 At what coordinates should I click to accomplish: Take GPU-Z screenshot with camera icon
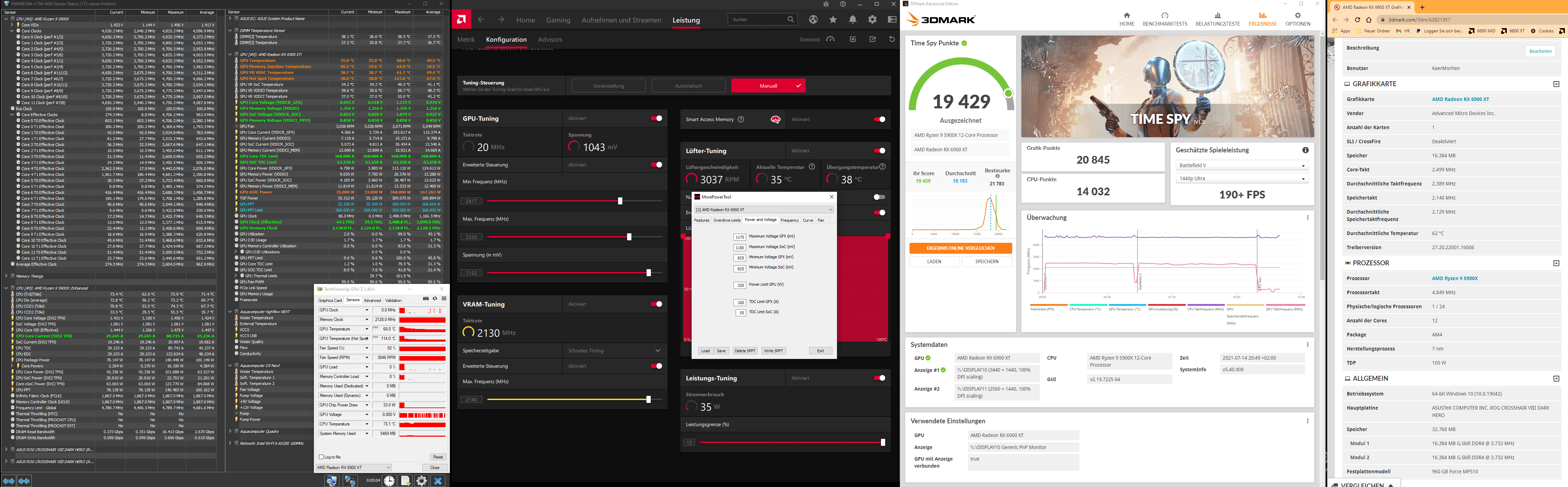(426, 298)
